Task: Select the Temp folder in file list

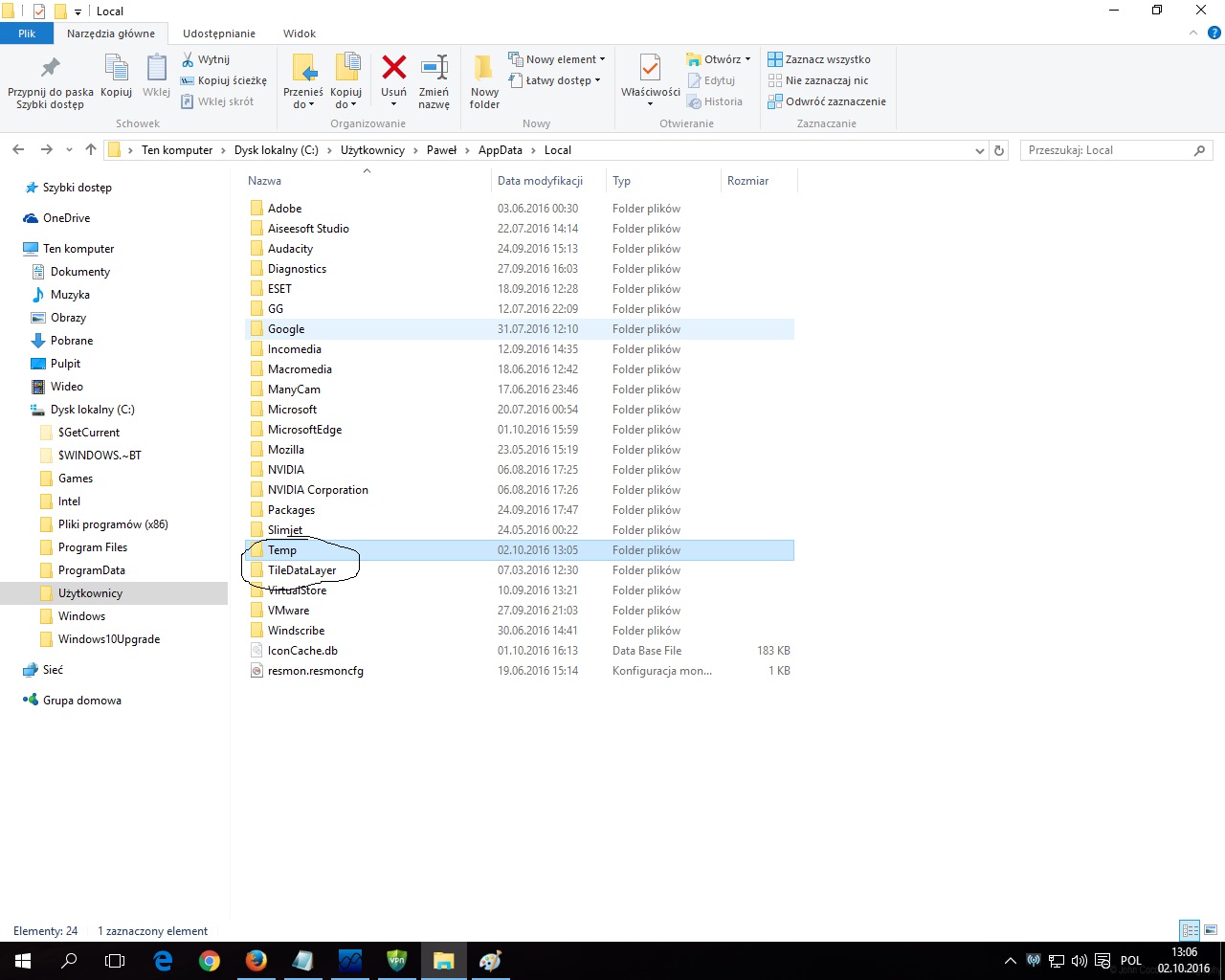Action: [282, 550]
